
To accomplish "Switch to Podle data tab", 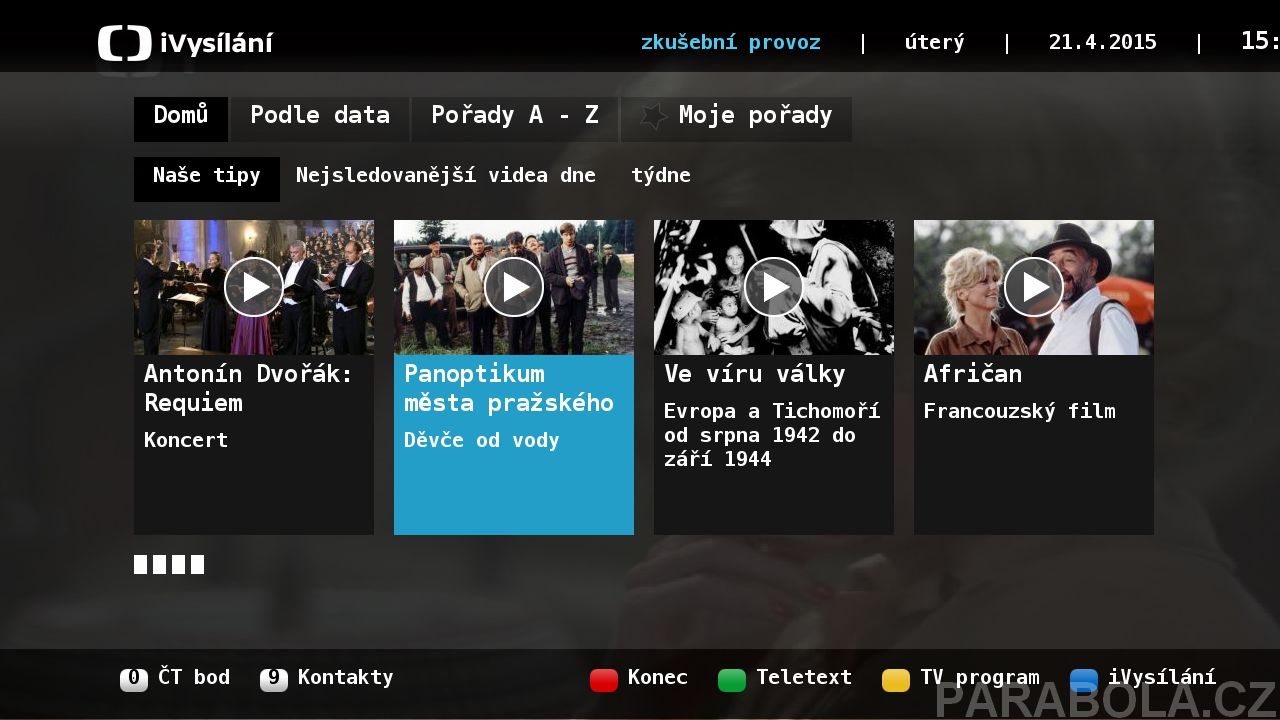I will coord(320,119).
